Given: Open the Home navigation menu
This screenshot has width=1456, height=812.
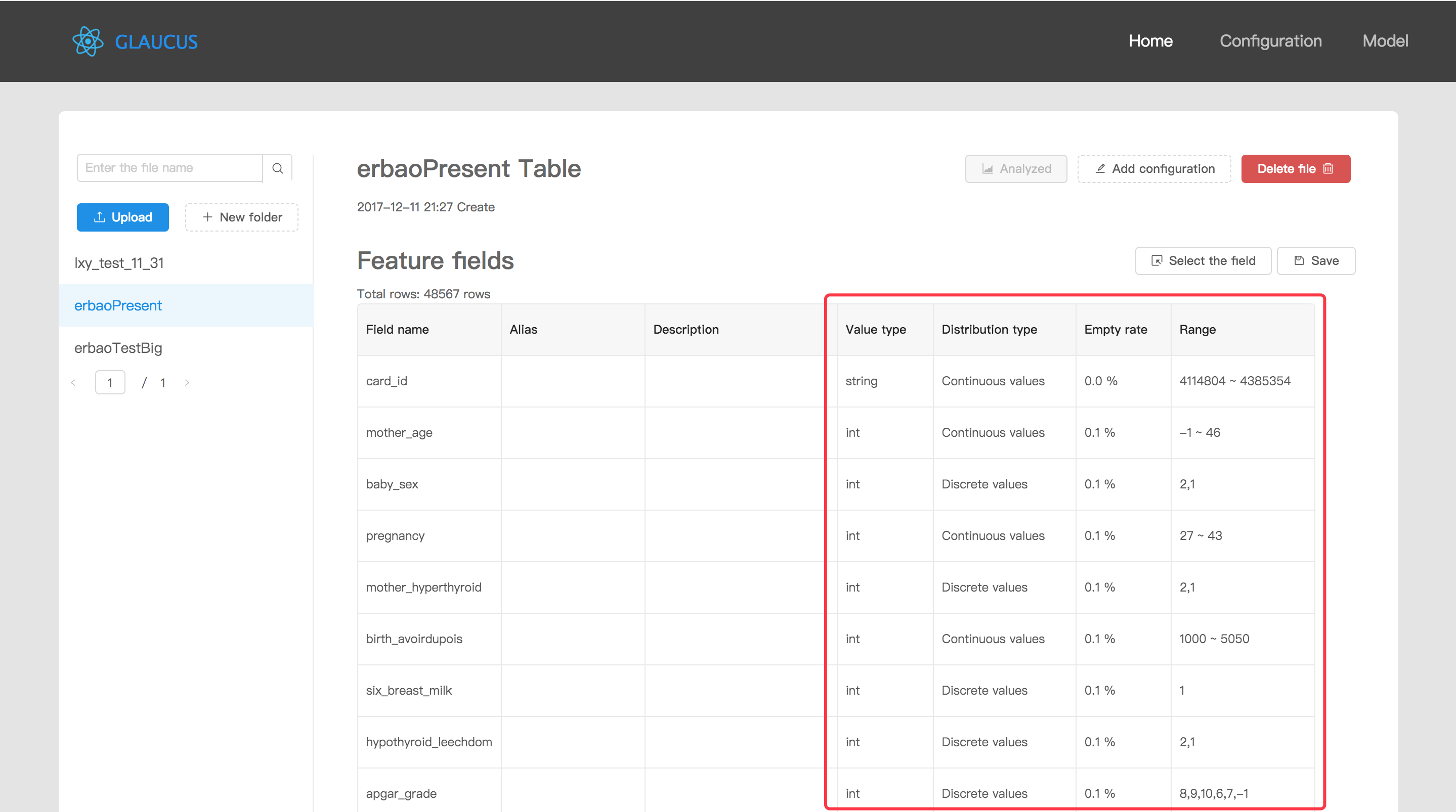Looking at the screenshot, I should click(1150, 40).
